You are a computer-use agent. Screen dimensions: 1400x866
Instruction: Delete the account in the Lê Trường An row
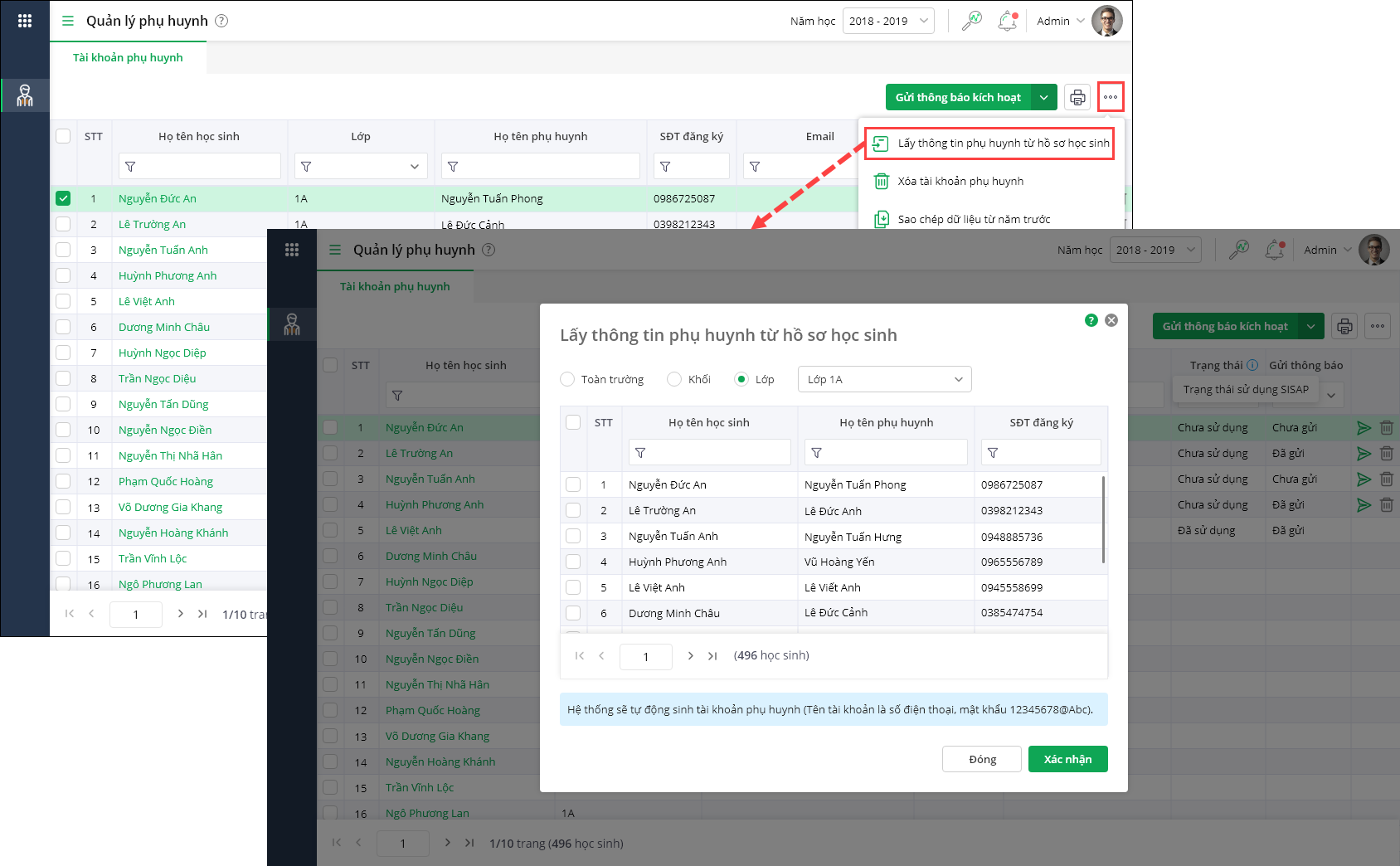(1386, 454)
